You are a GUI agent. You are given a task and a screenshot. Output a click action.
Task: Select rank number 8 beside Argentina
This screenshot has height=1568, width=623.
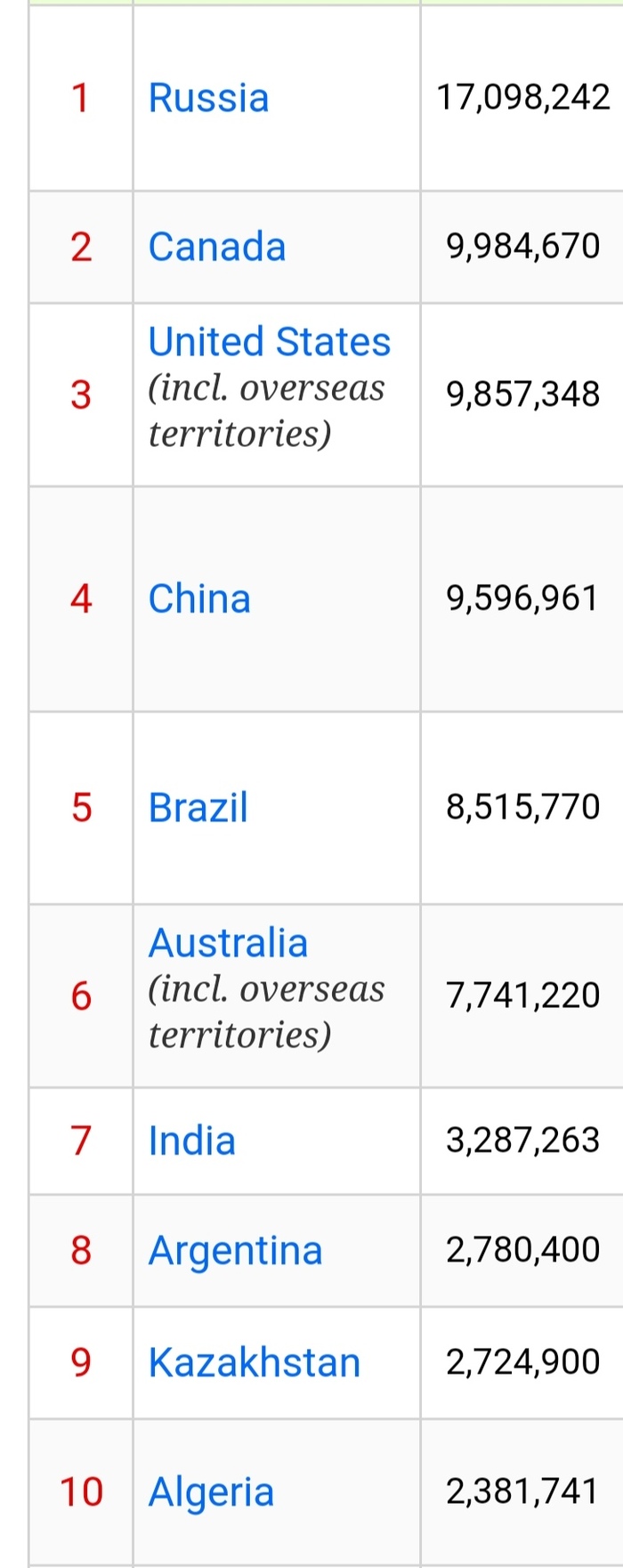tap(81, 1250)
